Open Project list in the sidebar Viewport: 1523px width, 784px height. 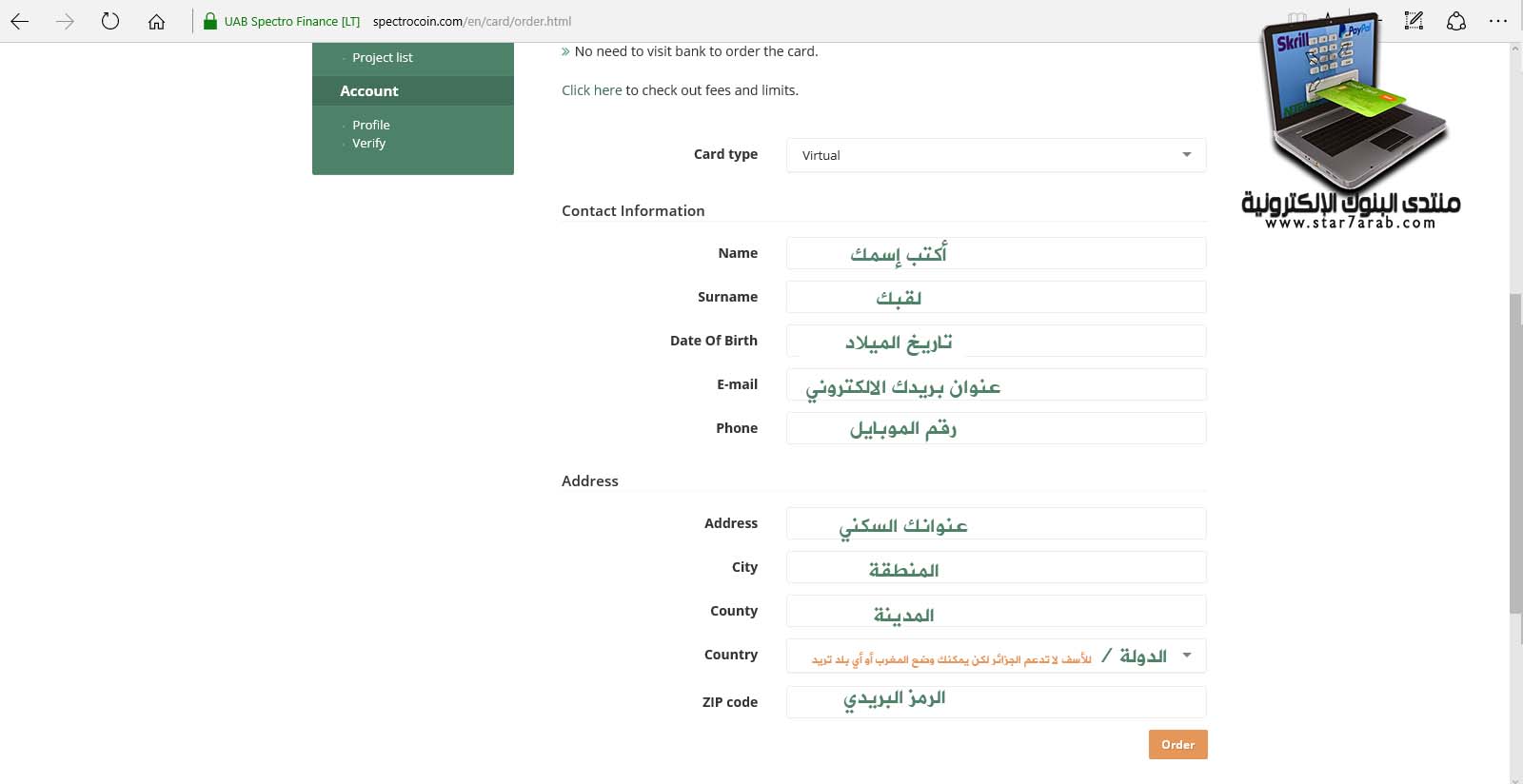(383, 57)
